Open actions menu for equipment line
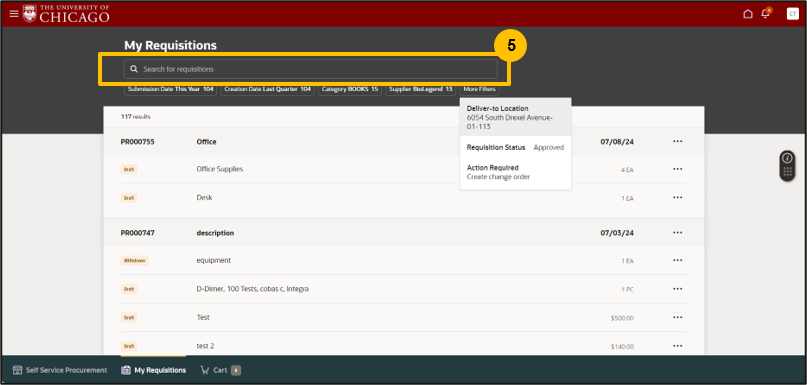Viewport: 807px width, 385px height. 677,260
